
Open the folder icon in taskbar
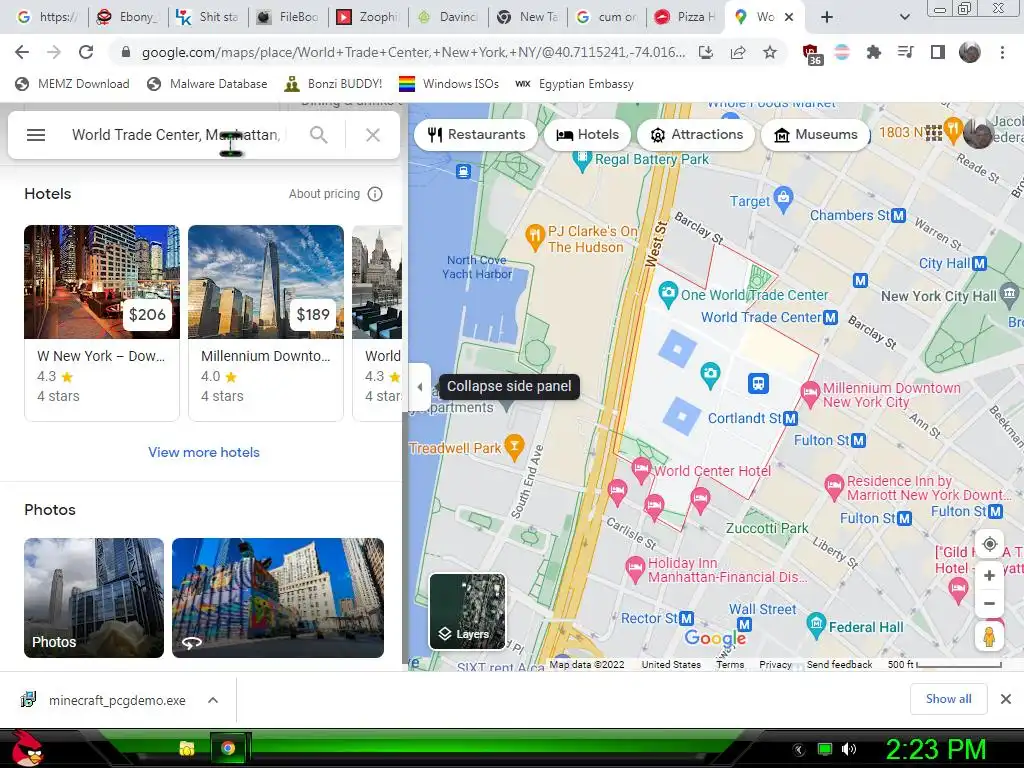187,748
